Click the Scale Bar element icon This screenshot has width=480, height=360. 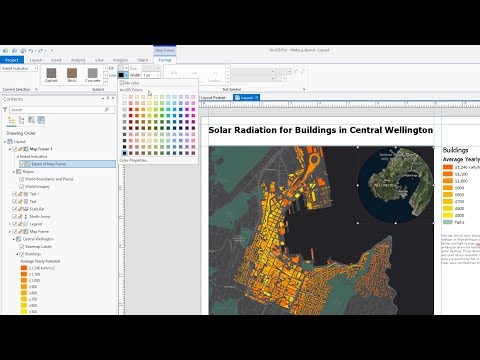click(x=26, y=209)
